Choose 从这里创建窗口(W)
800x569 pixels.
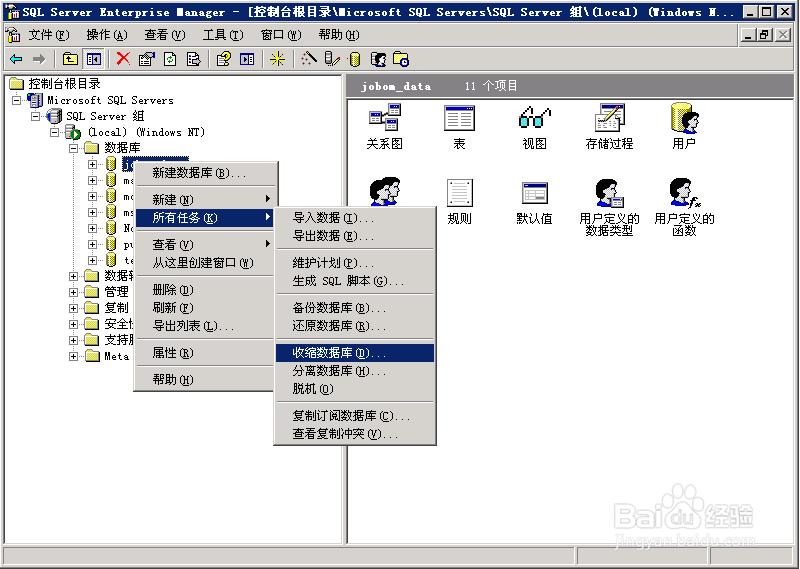(205, 263)
